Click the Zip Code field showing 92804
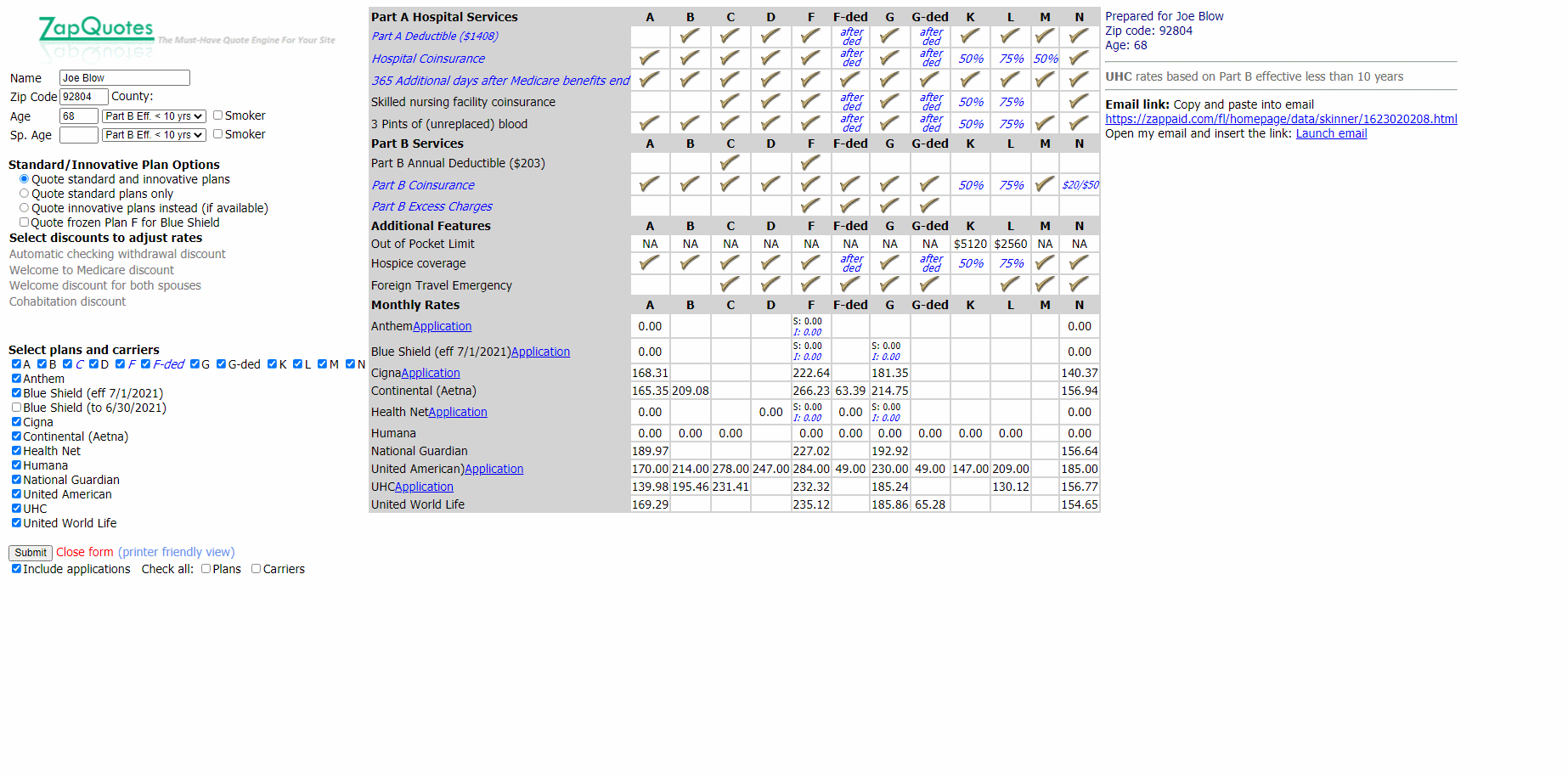 pos(84,97)
